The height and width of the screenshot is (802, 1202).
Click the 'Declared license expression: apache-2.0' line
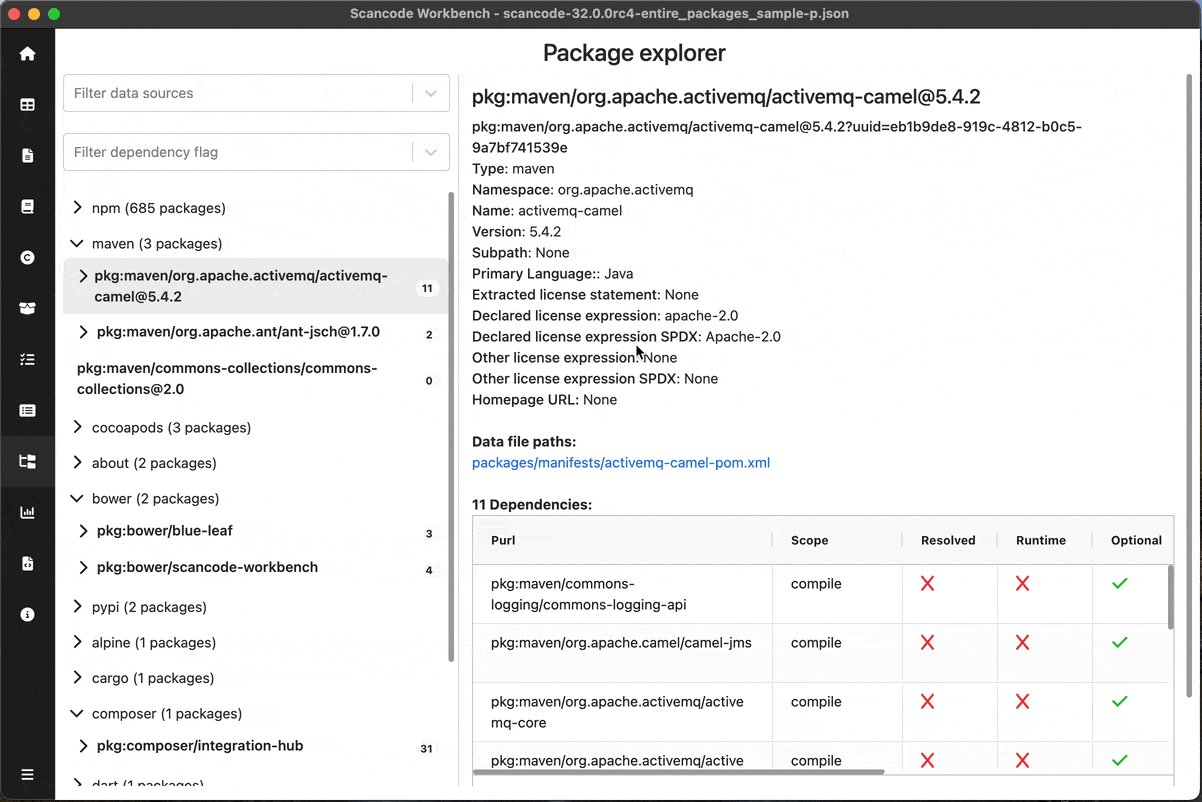pyautogui.click(x=605, y=316)
